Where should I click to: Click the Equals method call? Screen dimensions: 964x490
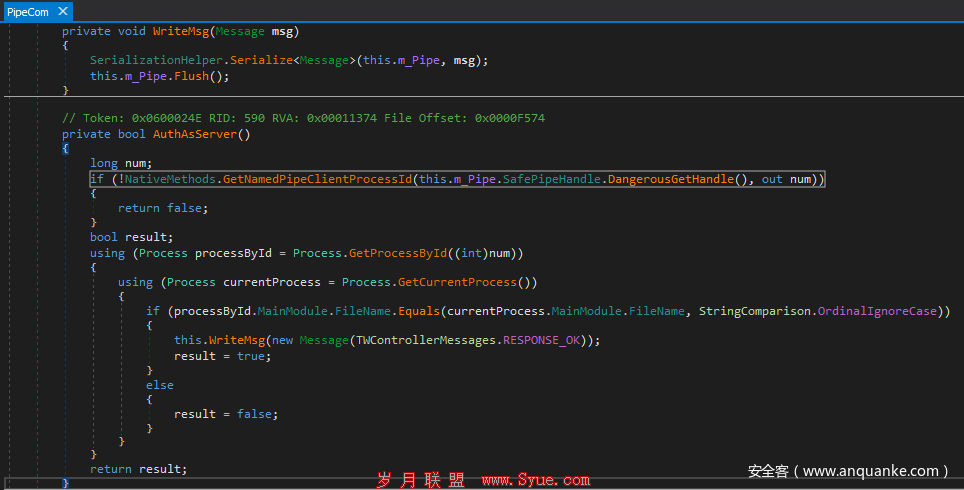pyautogui.click(x=419, y=311)
